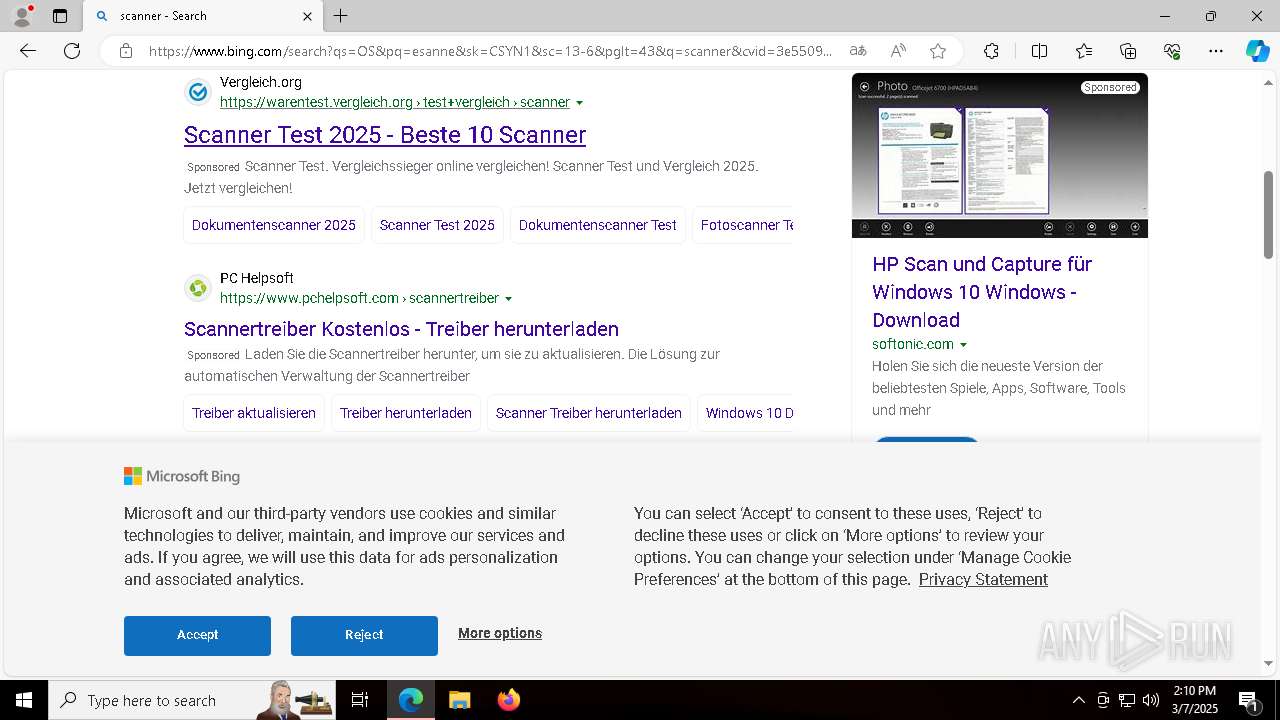
Task: Select the Treiber aktualisieren chip
Action: (254, 413)
